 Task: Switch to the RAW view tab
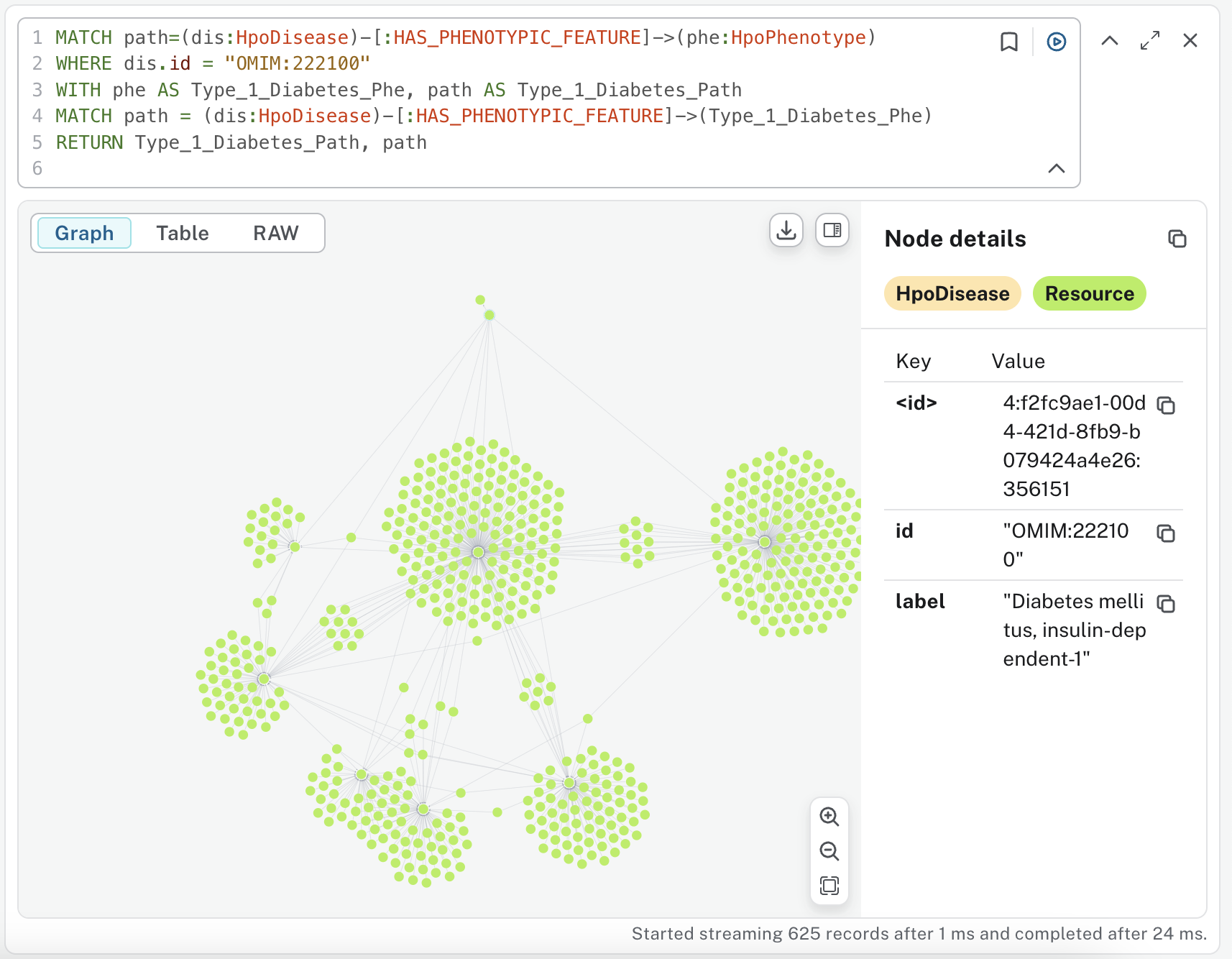click(276, 233)
